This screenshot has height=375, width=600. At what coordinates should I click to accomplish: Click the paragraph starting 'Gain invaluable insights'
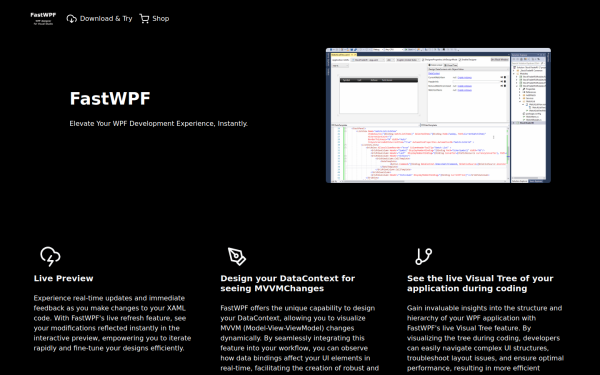tap(485, 338)
